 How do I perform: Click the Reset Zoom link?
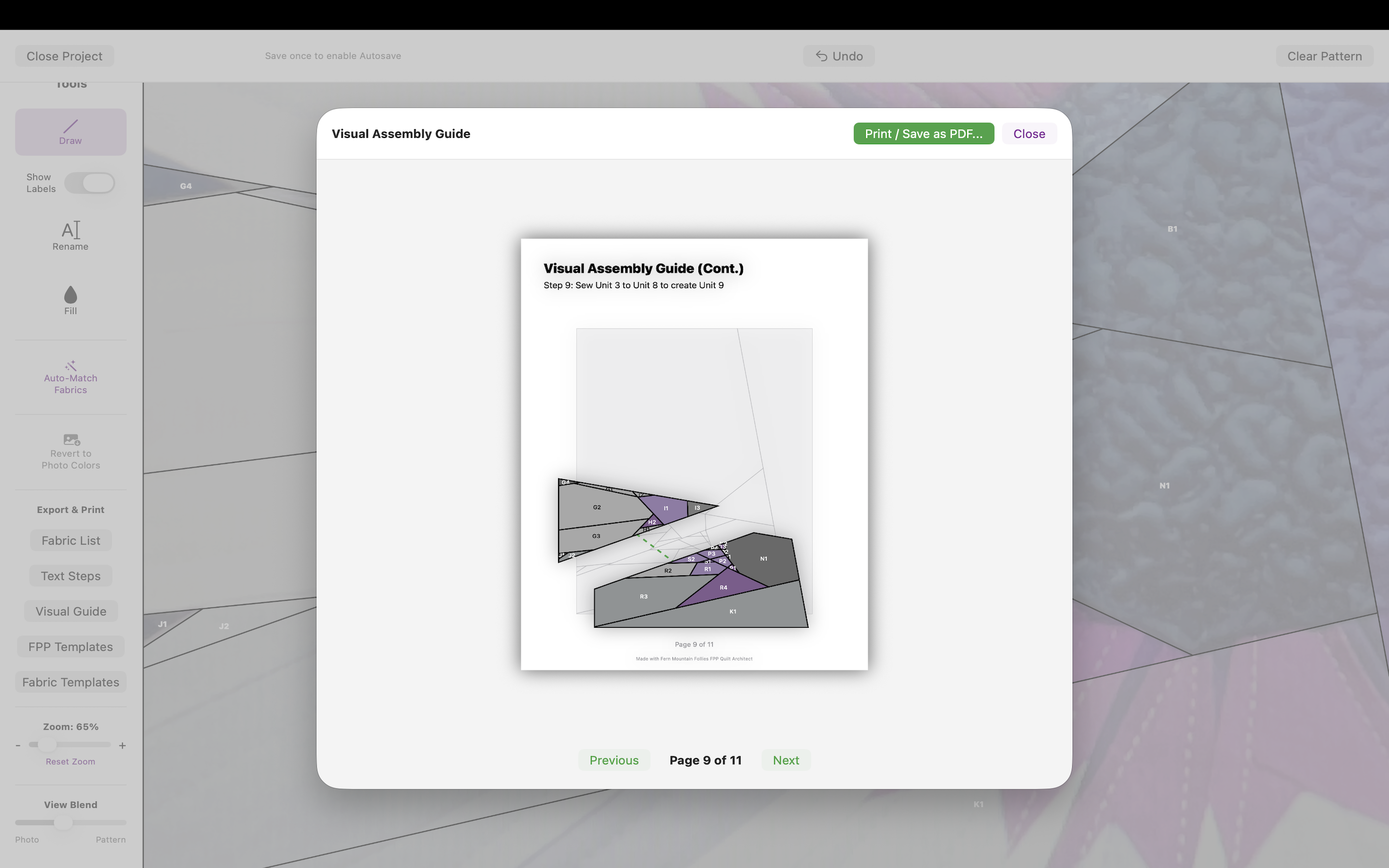tap(70, 761)
